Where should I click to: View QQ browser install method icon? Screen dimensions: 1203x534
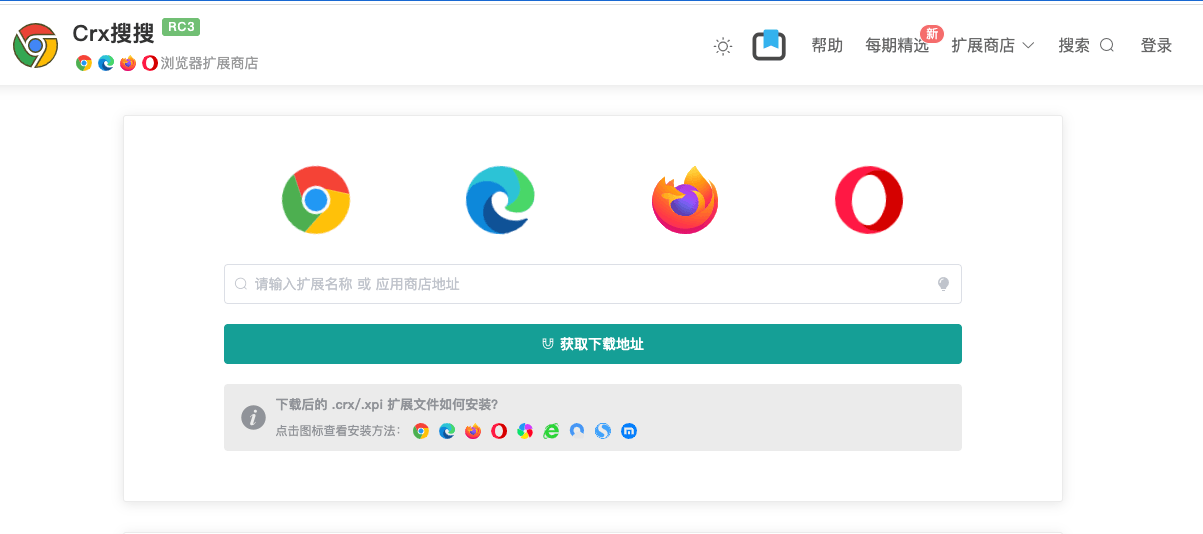point(577,431)
